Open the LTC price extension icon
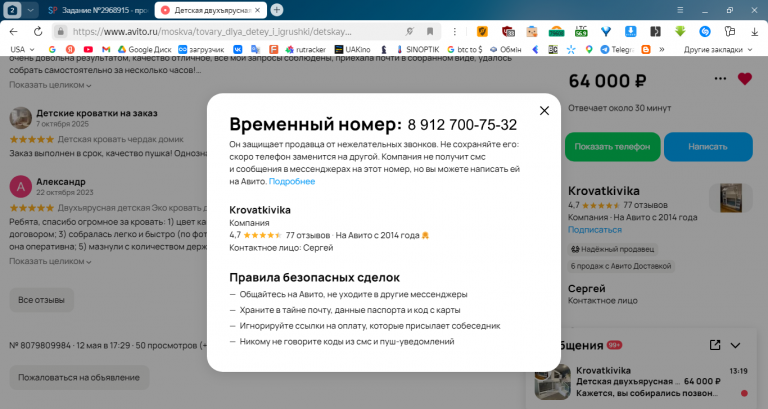The width and height of the screenshot is (768, 409). click(x=581, y=31)
